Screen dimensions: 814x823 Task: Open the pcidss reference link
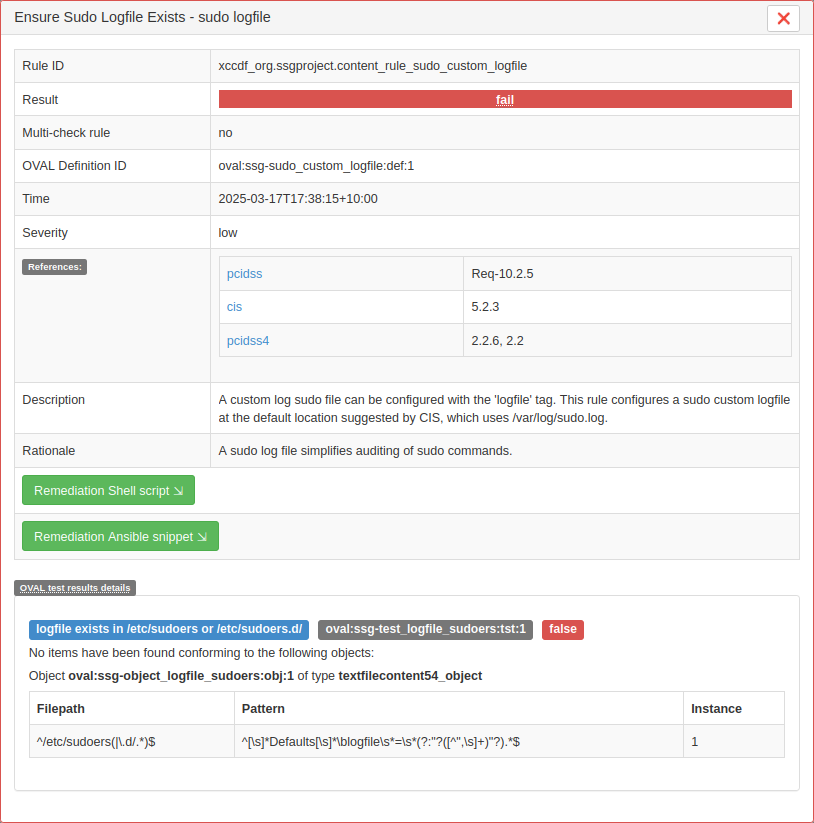pos(244,273)
